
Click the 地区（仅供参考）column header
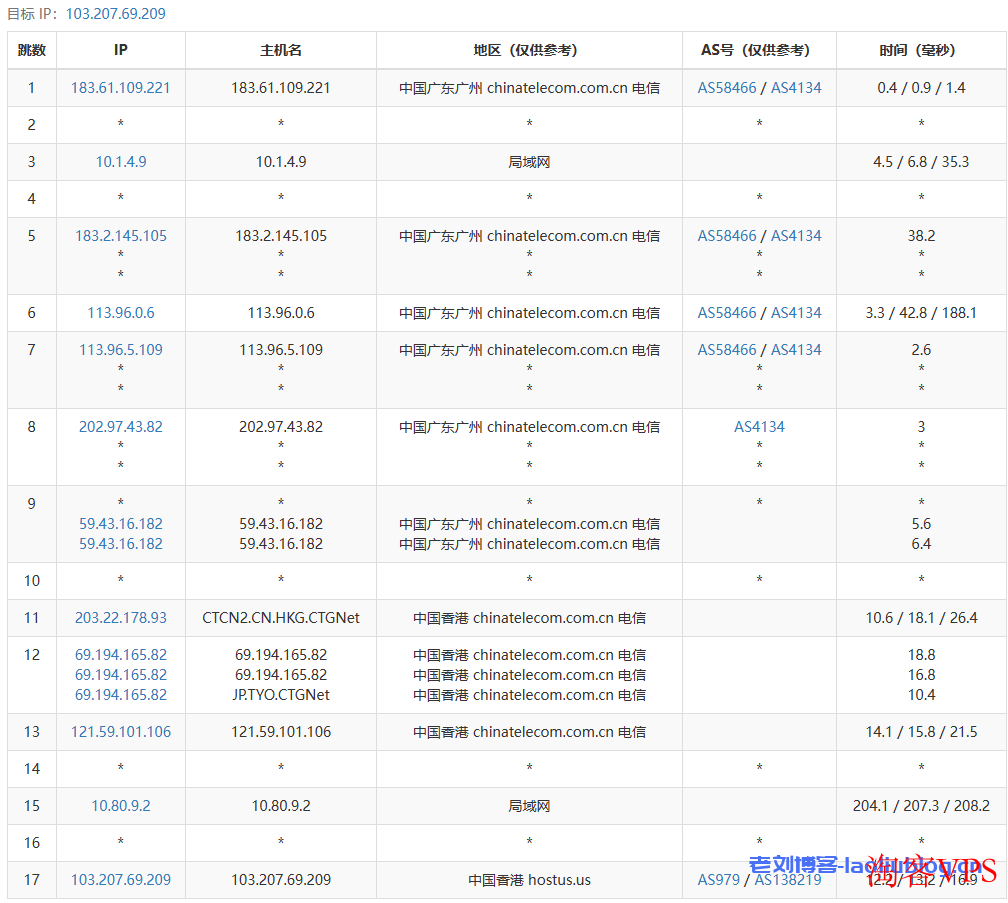(x=529, y=50)
